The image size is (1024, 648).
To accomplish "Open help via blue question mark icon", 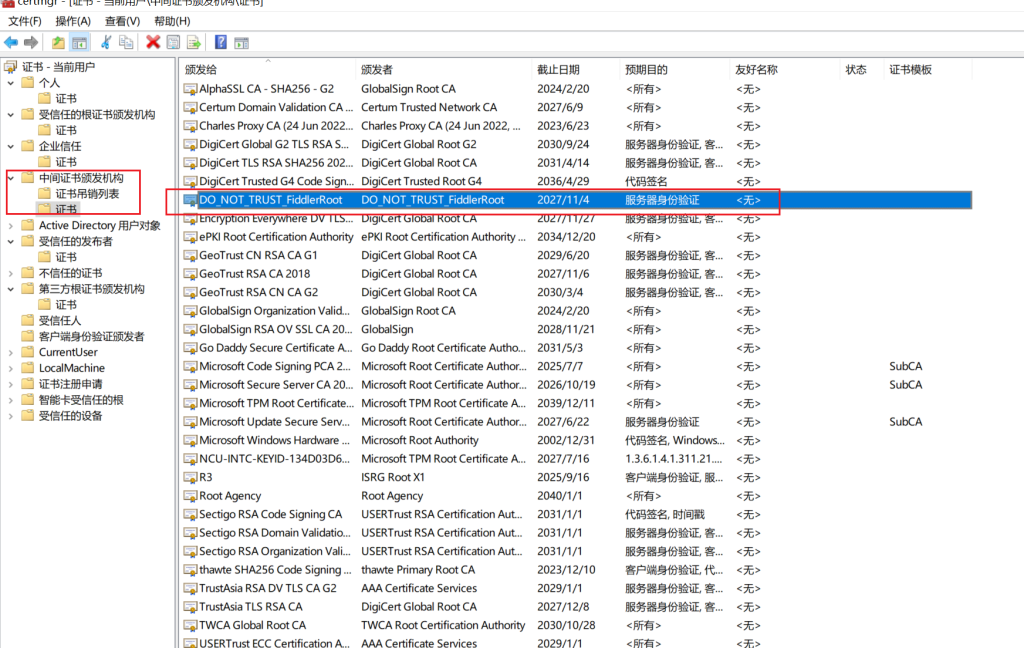I will [221, 43].
